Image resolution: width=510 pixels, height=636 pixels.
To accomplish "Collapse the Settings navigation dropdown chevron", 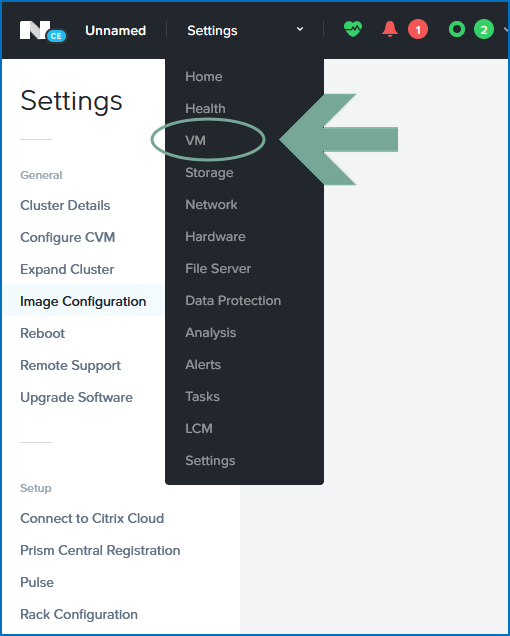I will [300, 29].
